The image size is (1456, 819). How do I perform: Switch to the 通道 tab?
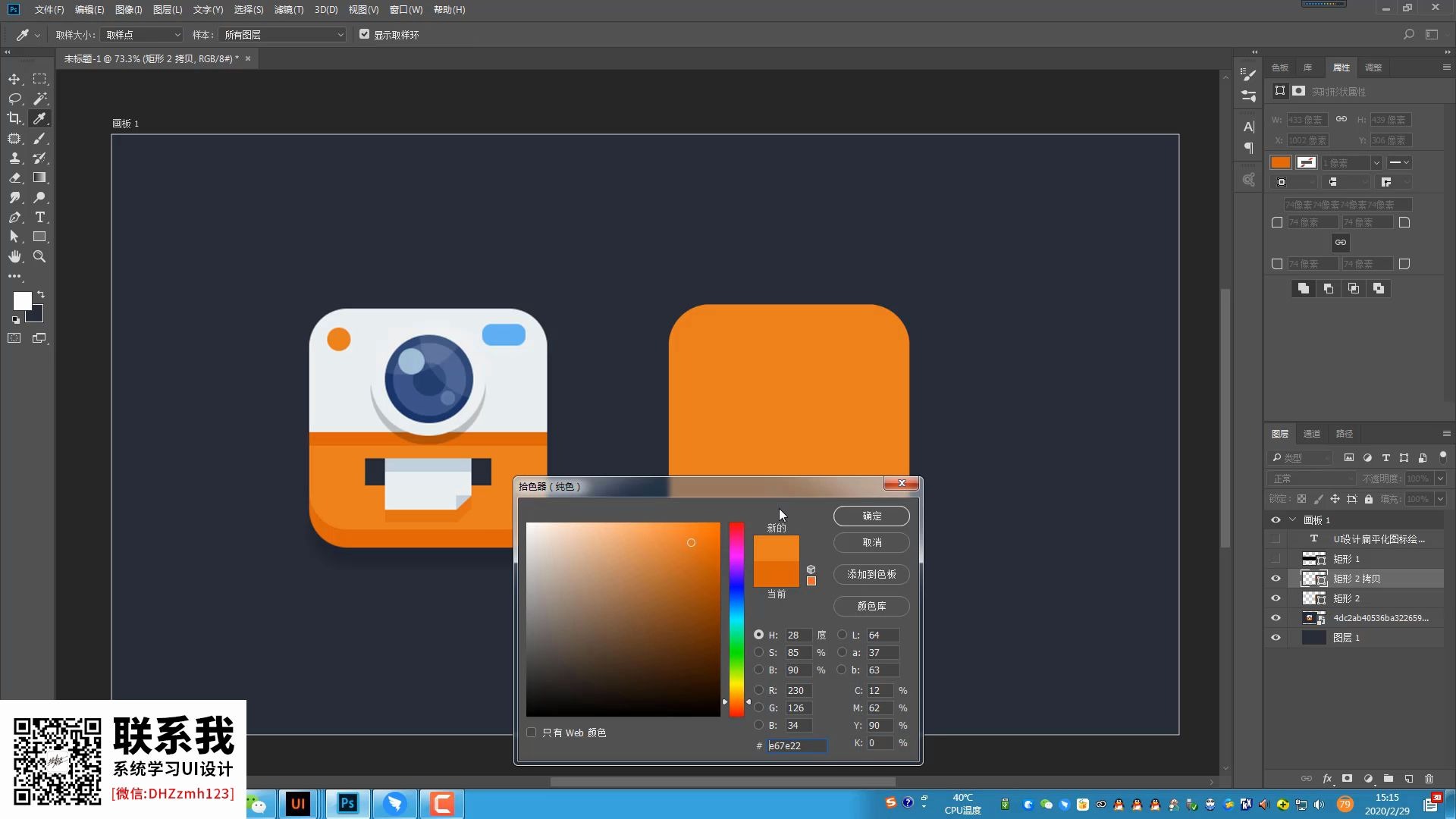point(1312,434)
